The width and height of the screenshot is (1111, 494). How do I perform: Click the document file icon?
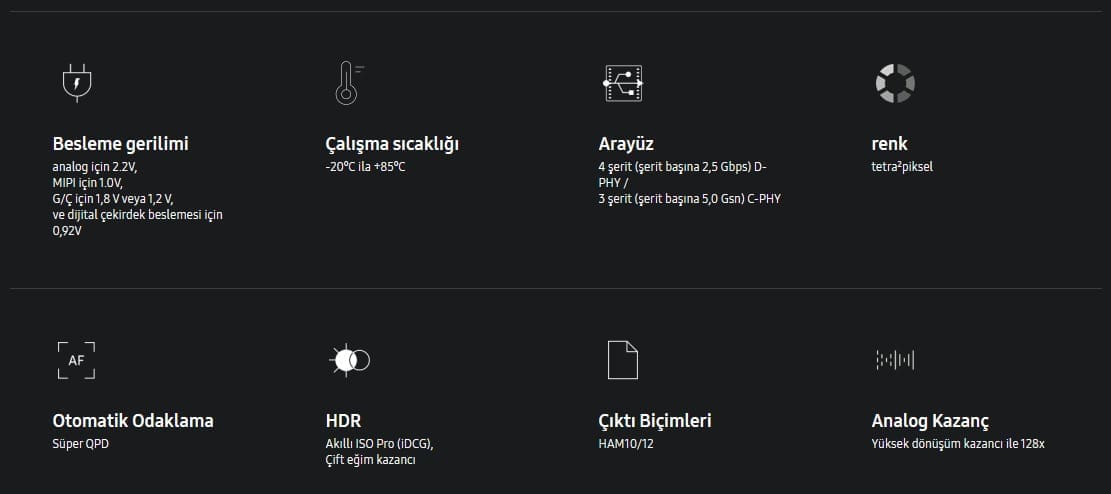pos(623,360)
